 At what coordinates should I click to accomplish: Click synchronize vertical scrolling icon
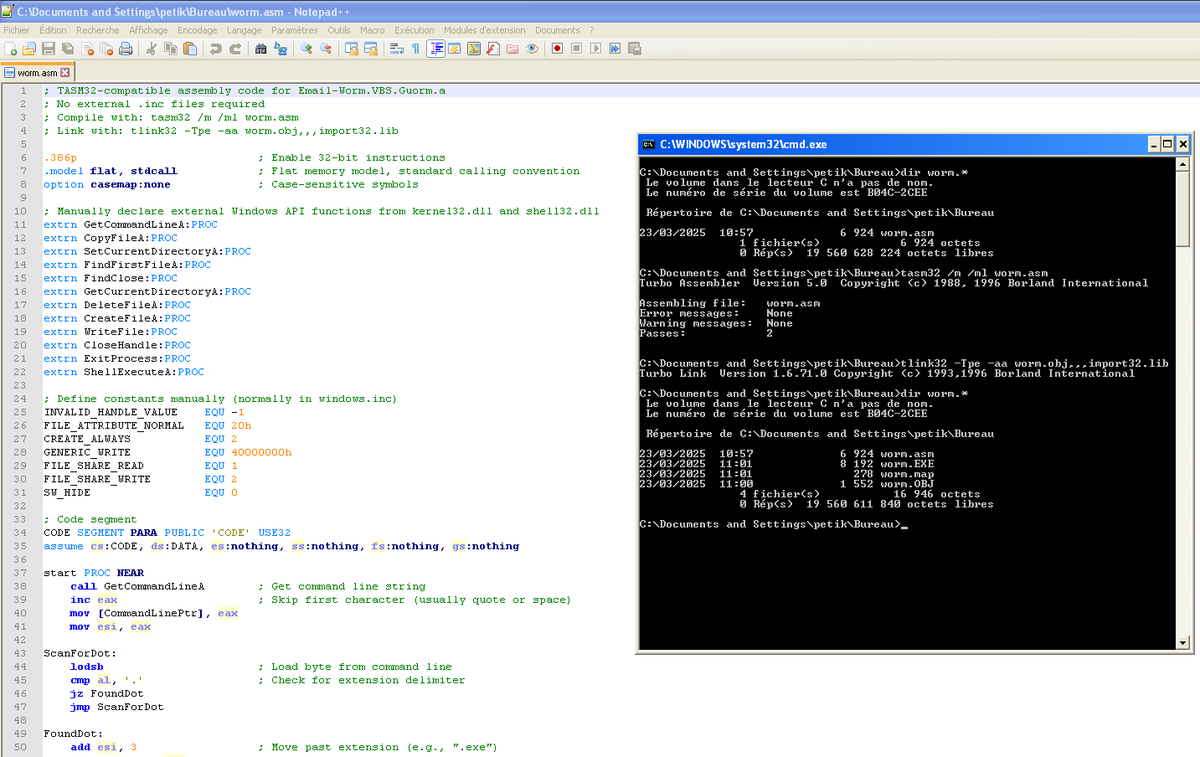[x=351, y=48]
